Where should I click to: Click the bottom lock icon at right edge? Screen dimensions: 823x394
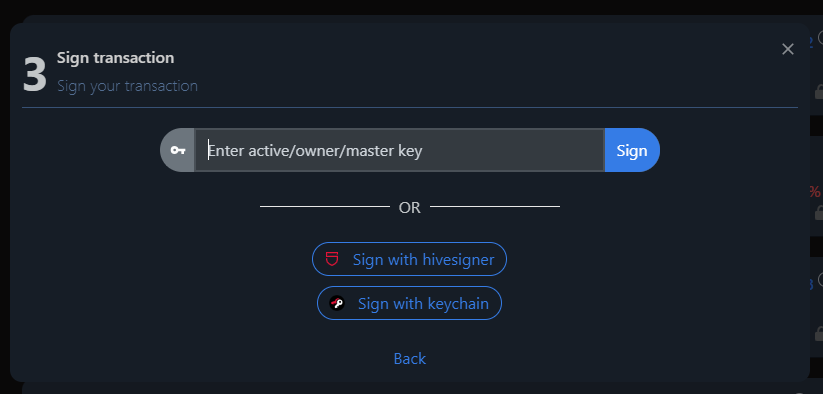(x=818, y=334)
